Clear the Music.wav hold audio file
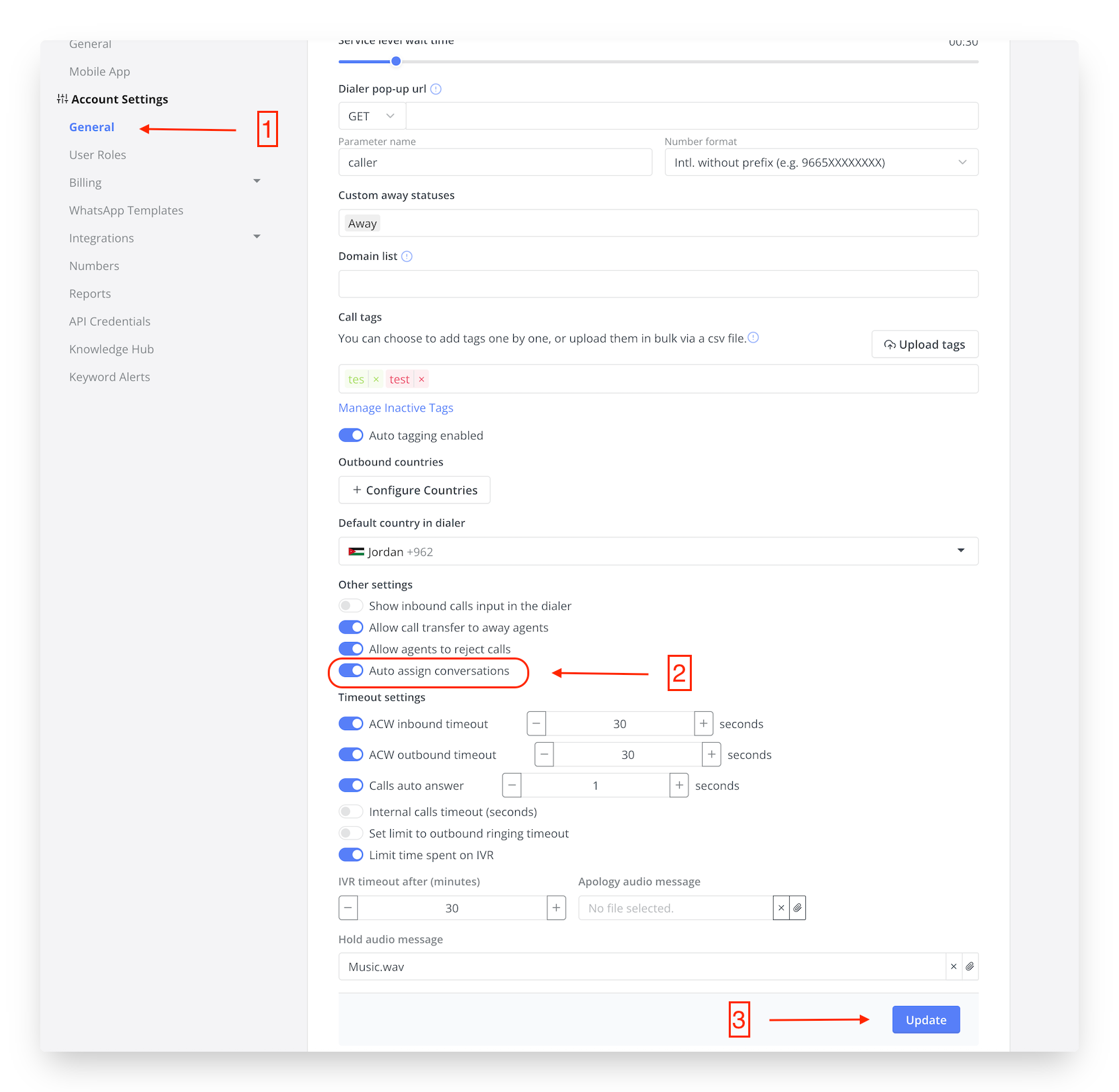The width and height of the screenshot is (1119, 1092). (953, 966)
